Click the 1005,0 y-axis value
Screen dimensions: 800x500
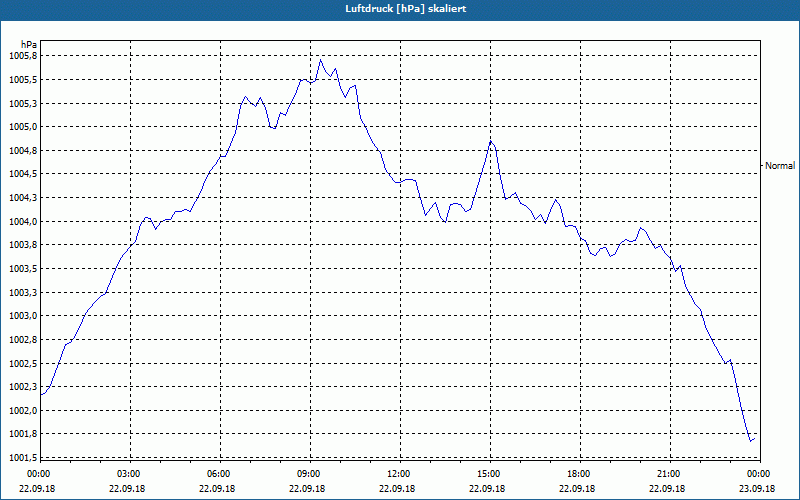[23, 127]
